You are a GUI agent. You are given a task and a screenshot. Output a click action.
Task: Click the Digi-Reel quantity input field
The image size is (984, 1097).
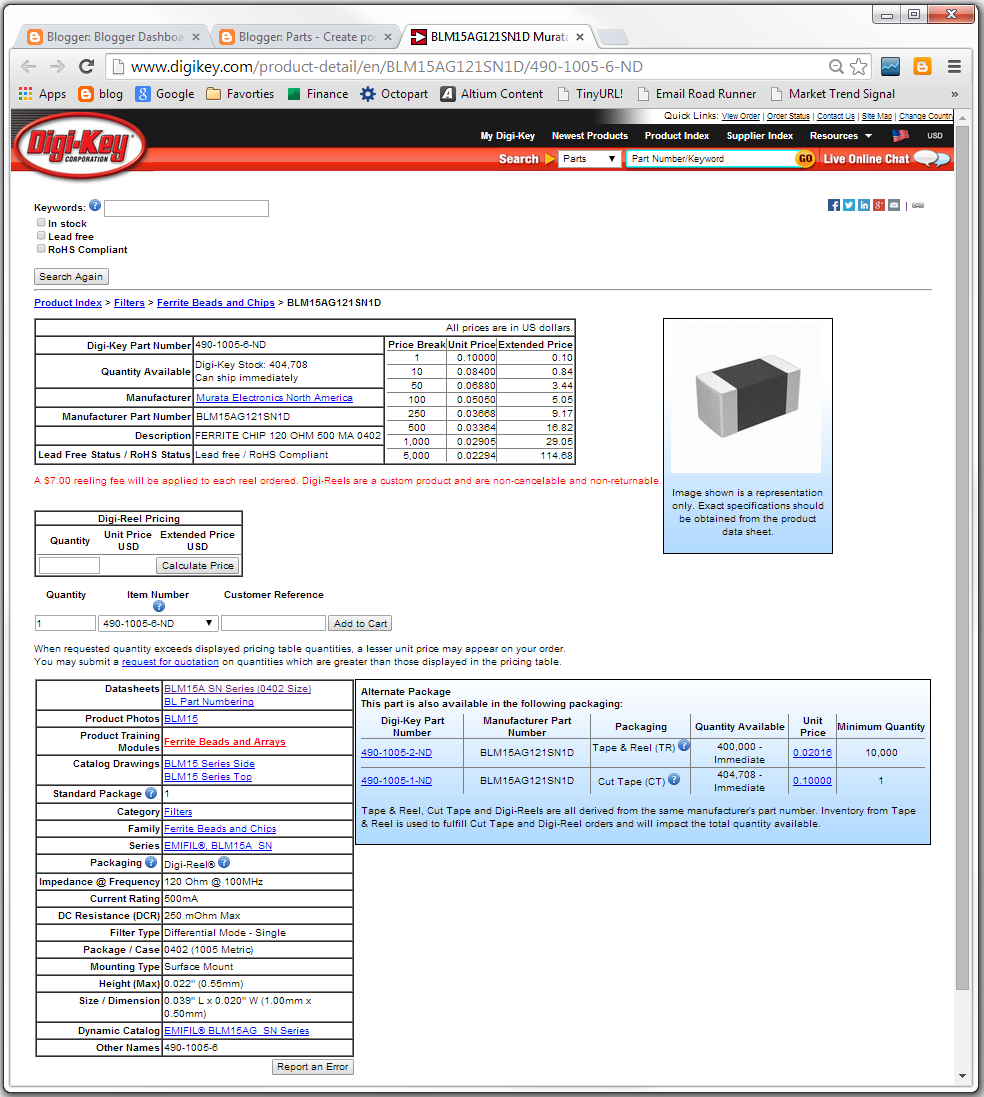tap(68, 565)
